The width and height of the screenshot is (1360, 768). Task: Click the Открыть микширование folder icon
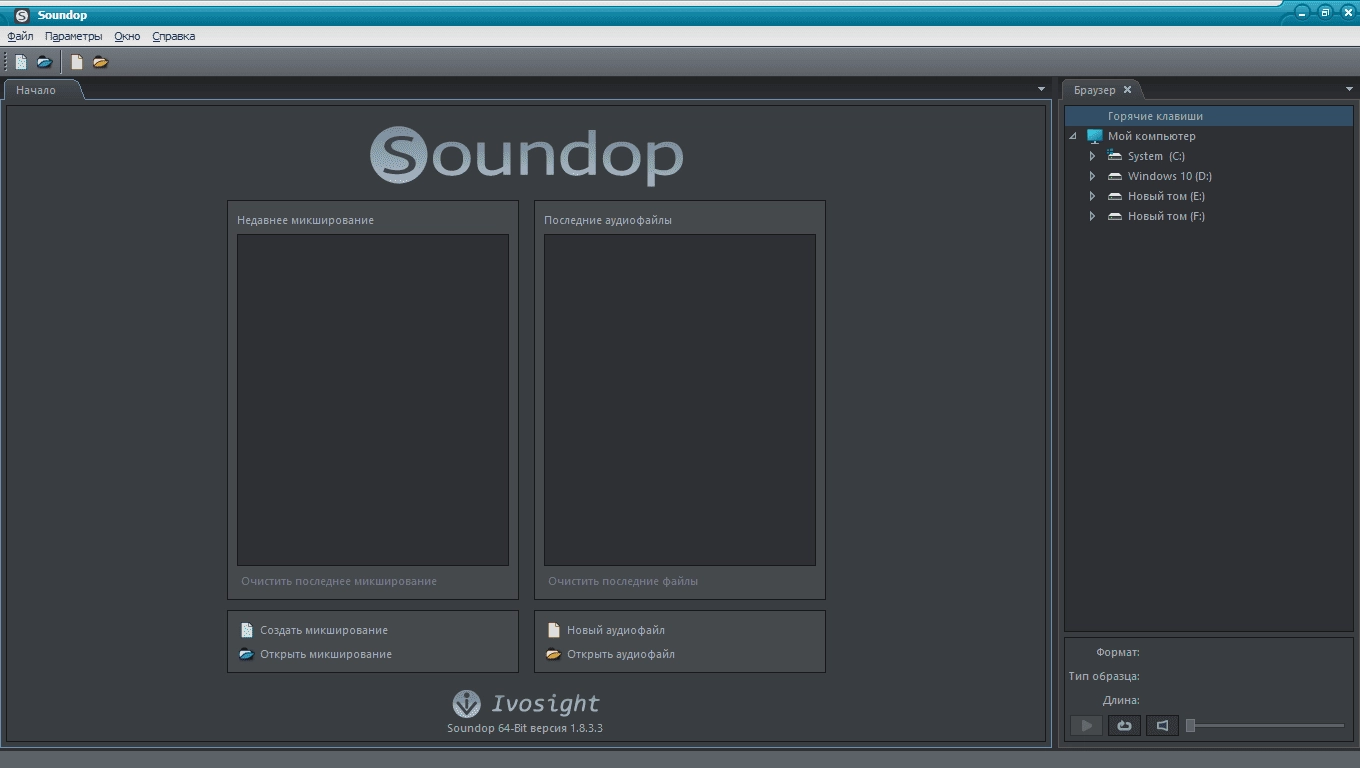[247, 654]
